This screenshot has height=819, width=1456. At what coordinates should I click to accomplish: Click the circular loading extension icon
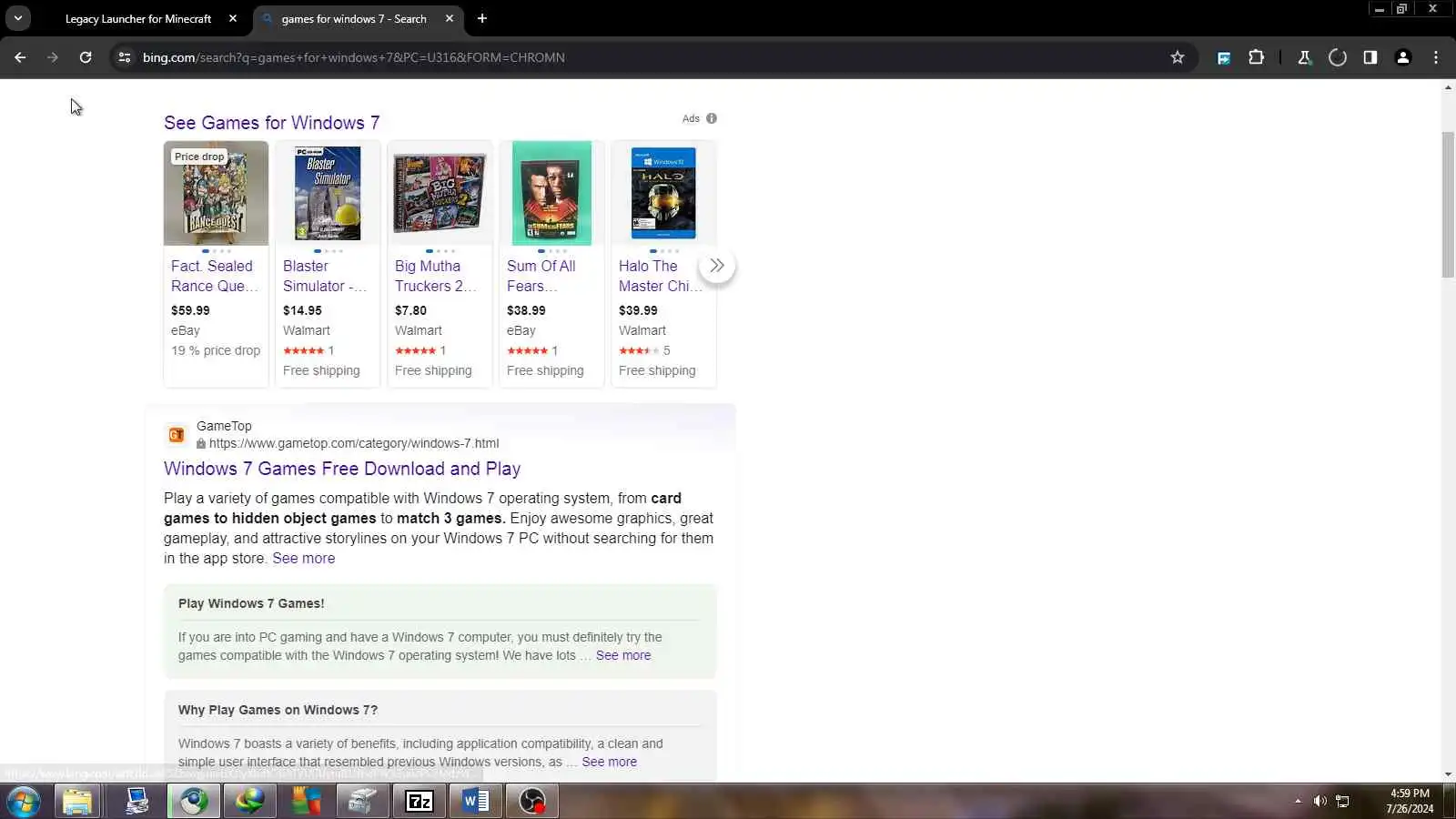tap(1338, 57)
